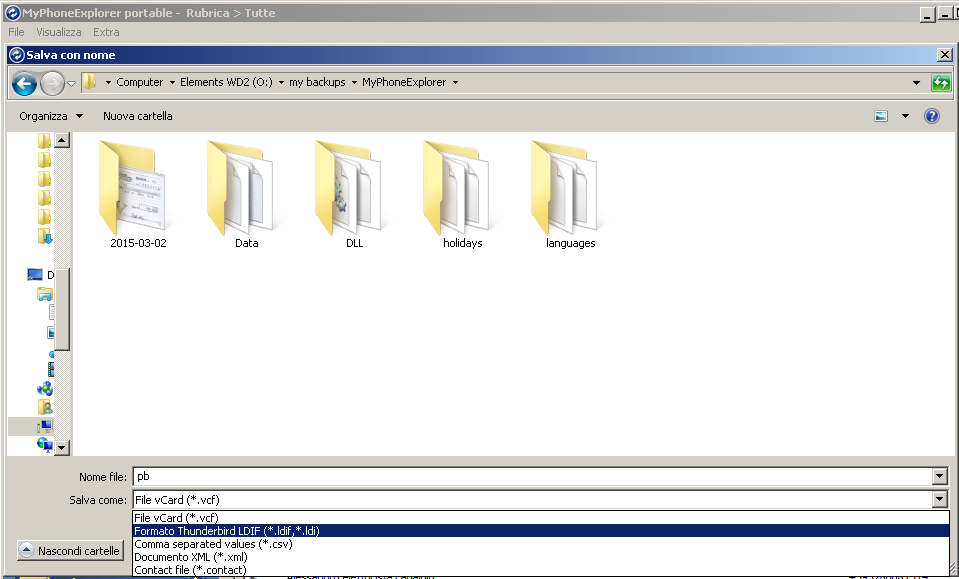Select Contact file (*.contact) option
959x579 pixels.
coord(190,570)
